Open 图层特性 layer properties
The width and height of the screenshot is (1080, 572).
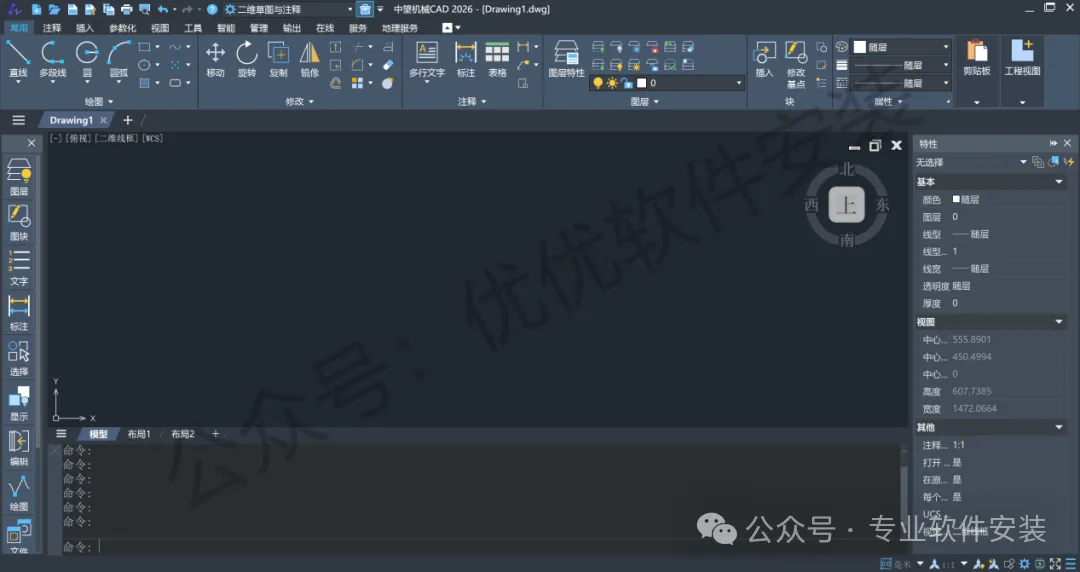point(566,59)
